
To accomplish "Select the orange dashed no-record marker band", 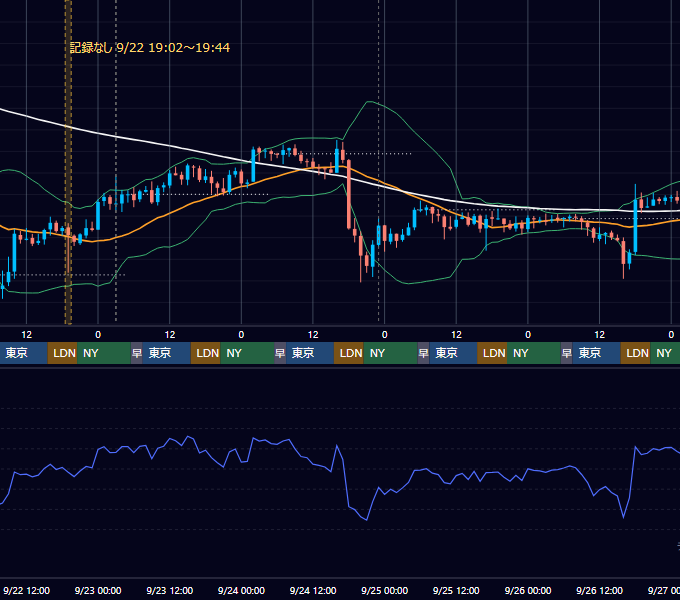I will coord(68,162).
